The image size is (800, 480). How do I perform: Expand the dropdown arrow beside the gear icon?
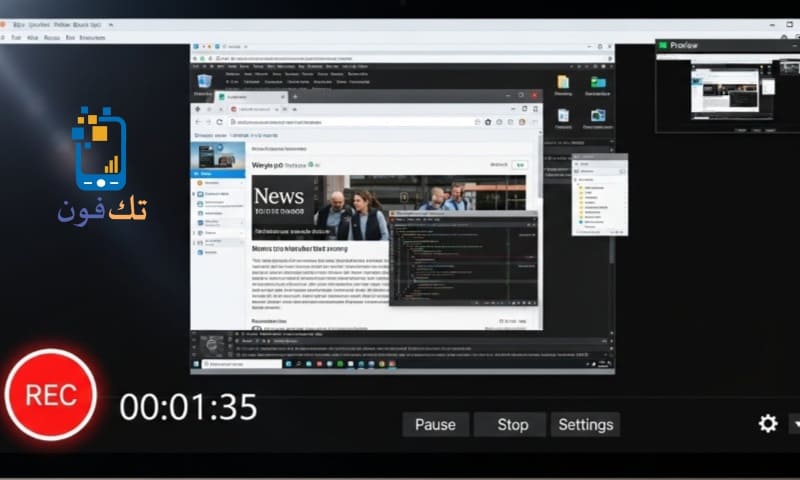tap(795, 424)
